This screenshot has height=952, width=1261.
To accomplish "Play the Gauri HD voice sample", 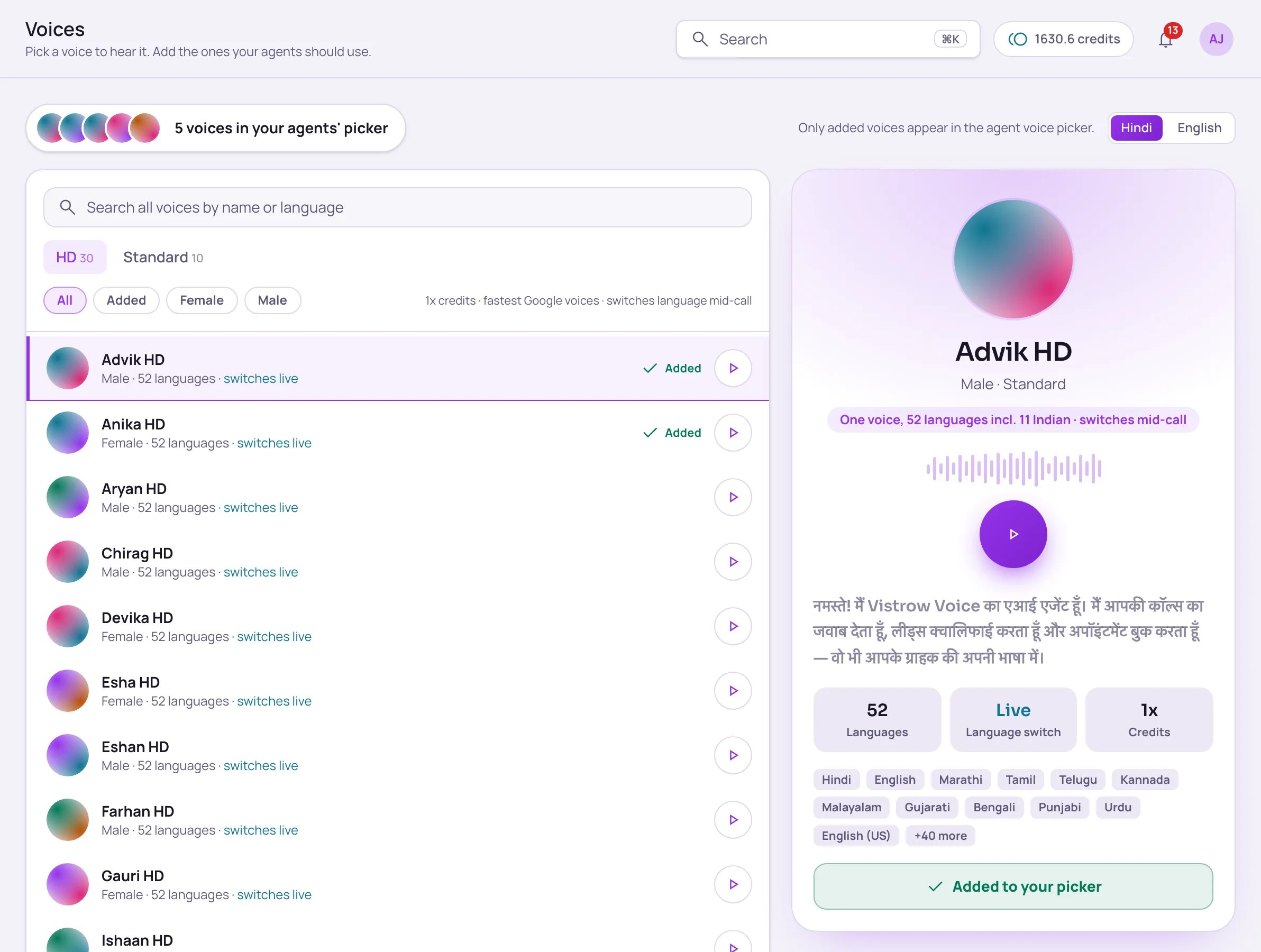I will 733,884.
